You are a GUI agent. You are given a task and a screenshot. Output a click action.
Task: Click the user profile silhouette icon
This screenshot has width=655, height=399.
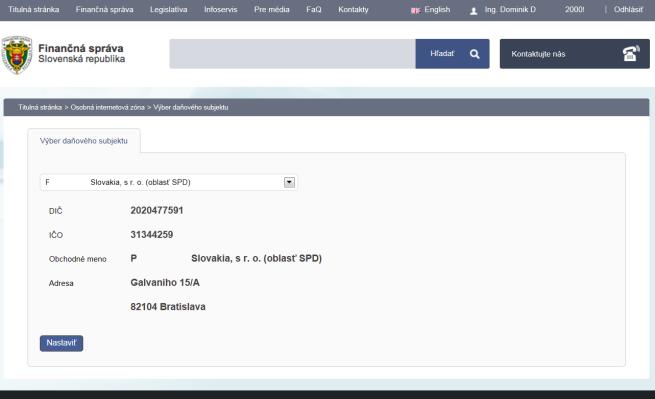(x=473, y=11)
